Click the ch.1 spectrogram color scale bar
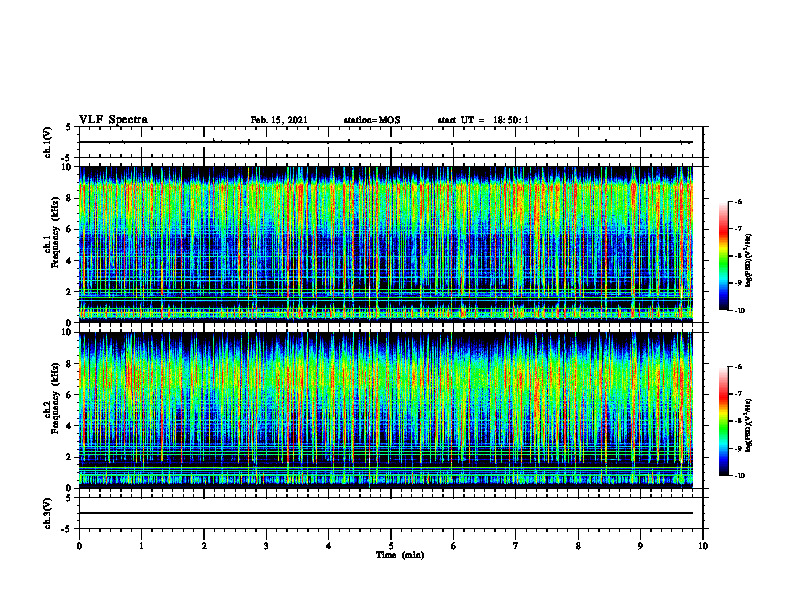 (723, 256)
